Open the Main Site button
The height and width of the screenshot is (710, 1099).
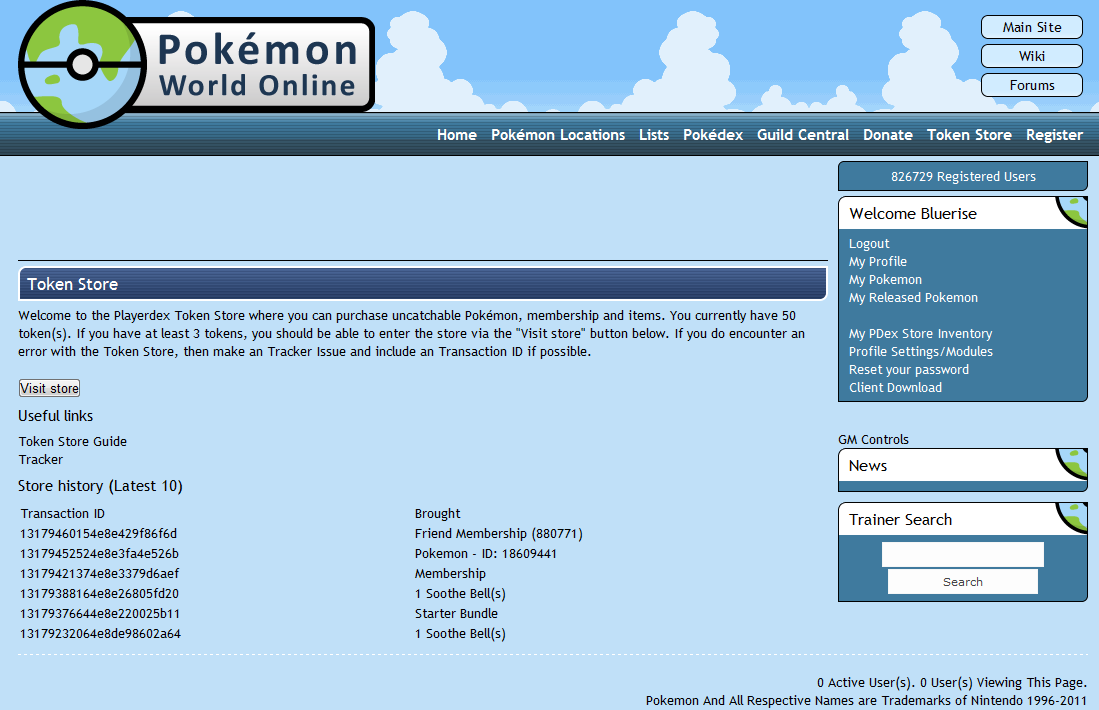[1031, 27]
